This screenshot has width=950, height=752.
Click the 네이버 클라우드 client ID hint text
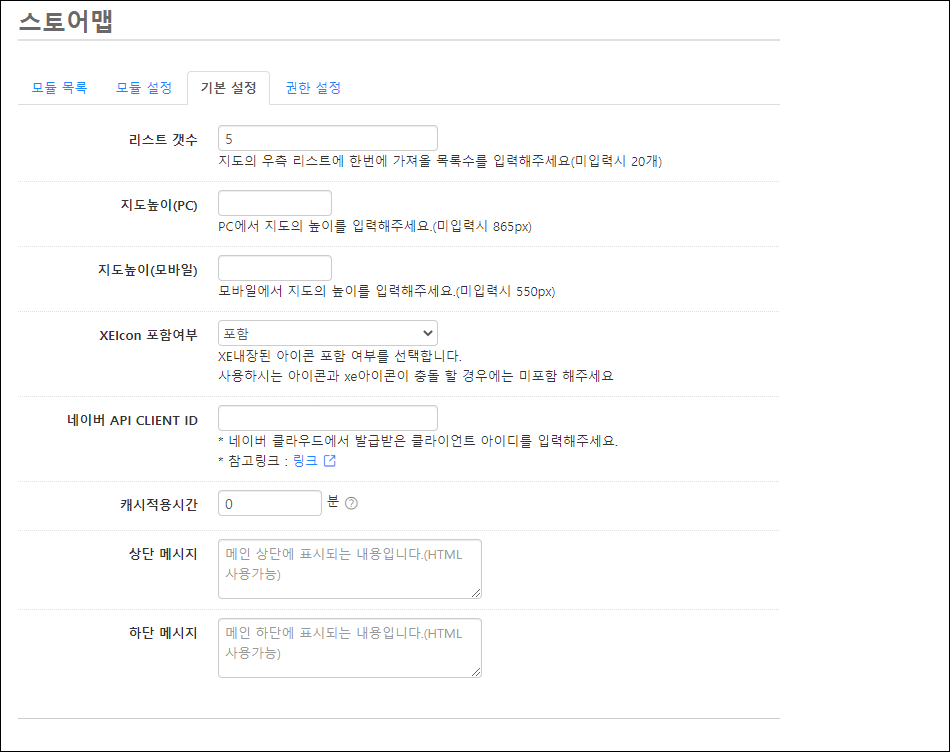[418, 441]
